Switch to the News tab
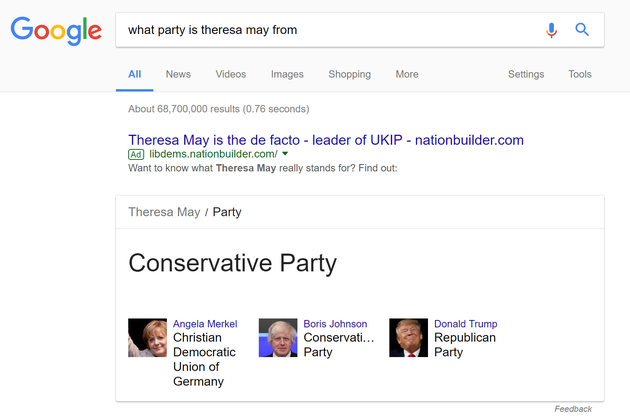Viewport: 630px width, 420px height. [178, 74]
